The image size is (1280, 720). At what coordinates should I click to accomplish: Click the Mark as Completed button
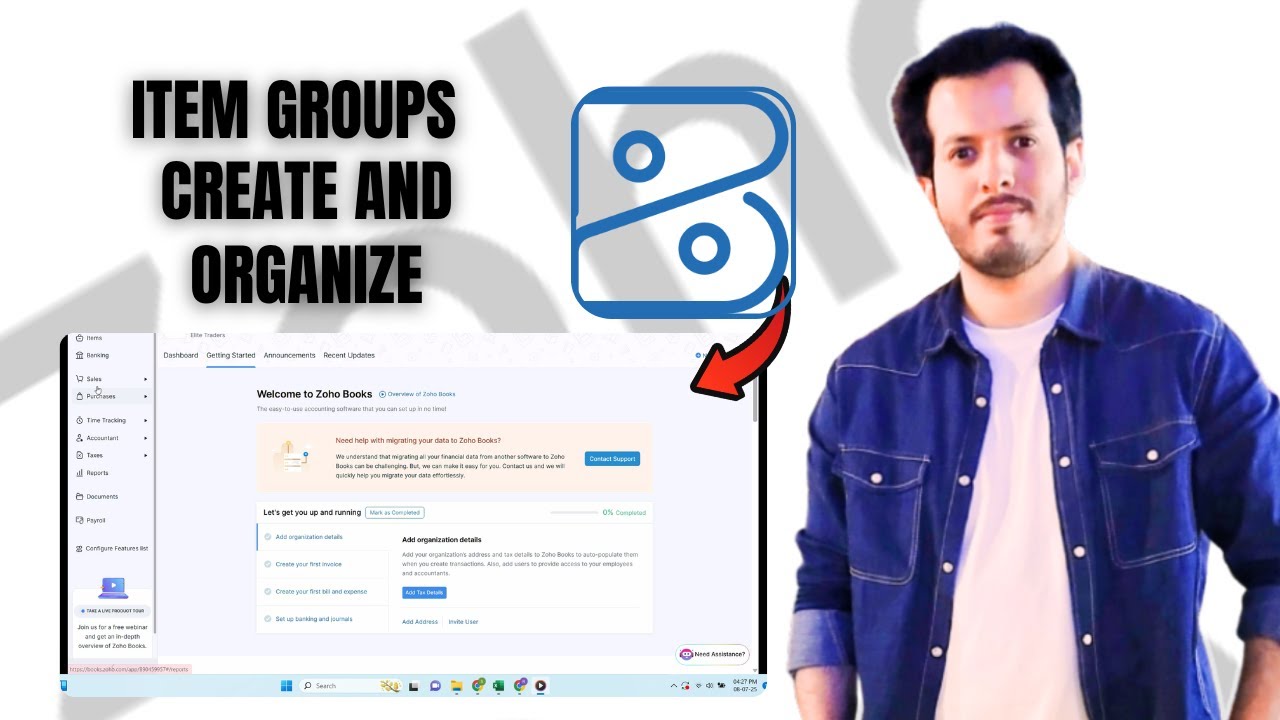tap(394, 512)
